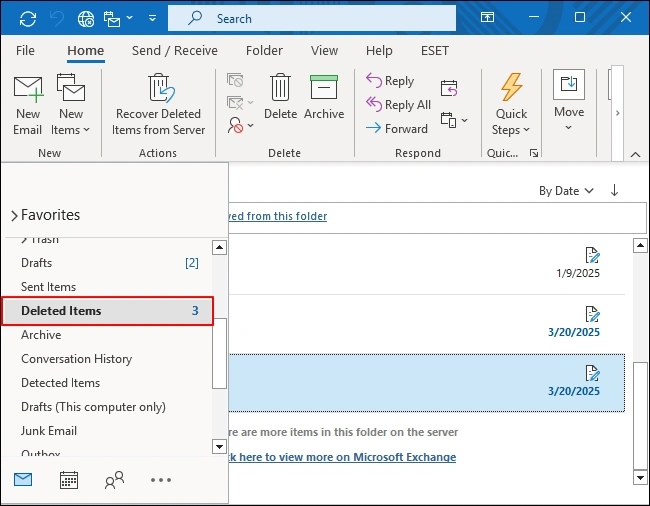The width and height of the screenshot is (650, 506).
Task: Open the Drafts folder
Action: (x=109, y=263)
